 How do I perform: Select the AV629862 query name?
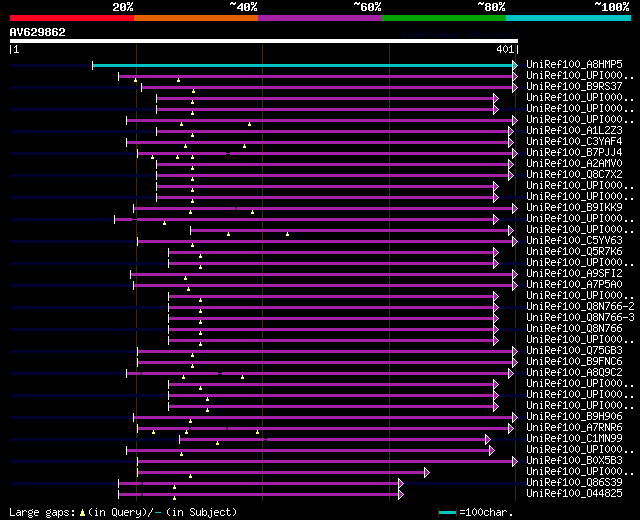coord(38,32)
